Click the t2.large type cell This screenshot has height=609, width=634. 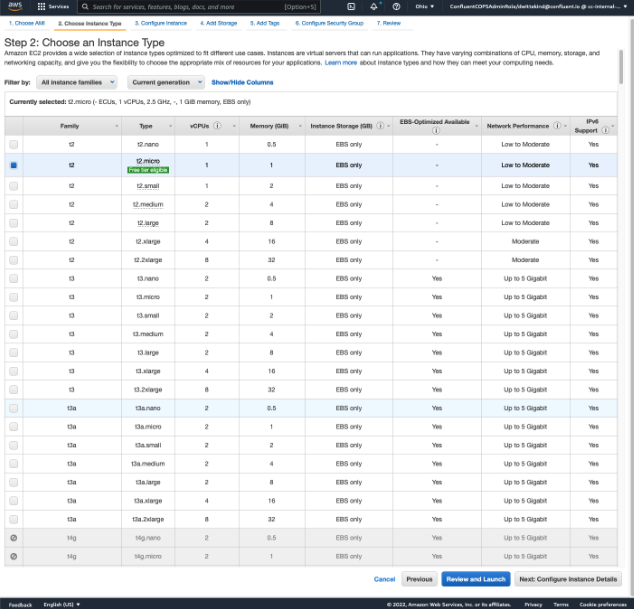point(148,223)
